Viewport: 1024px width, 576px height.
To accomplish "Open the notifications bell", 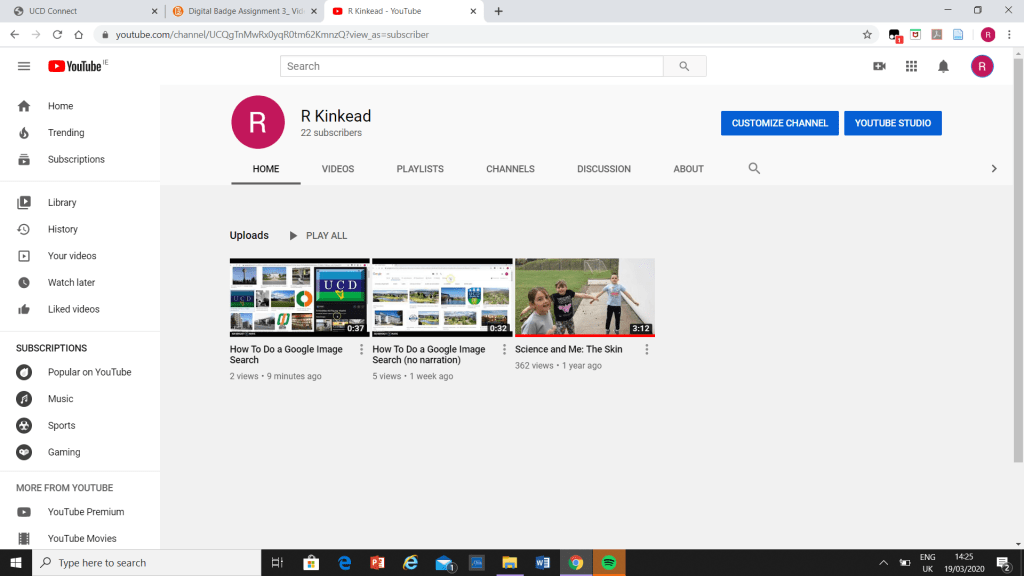I will 943,66.
